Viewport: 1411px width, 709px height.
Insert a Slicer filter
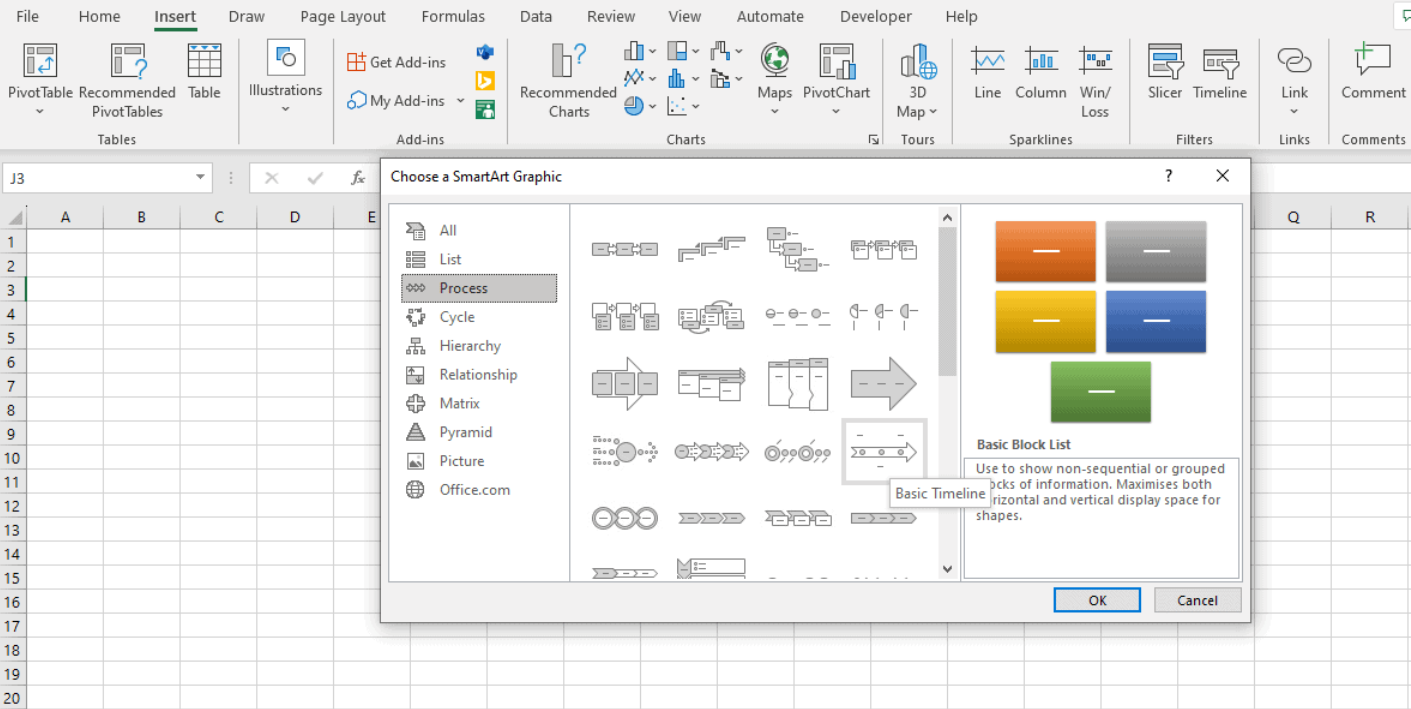[x=1164, y=75]
